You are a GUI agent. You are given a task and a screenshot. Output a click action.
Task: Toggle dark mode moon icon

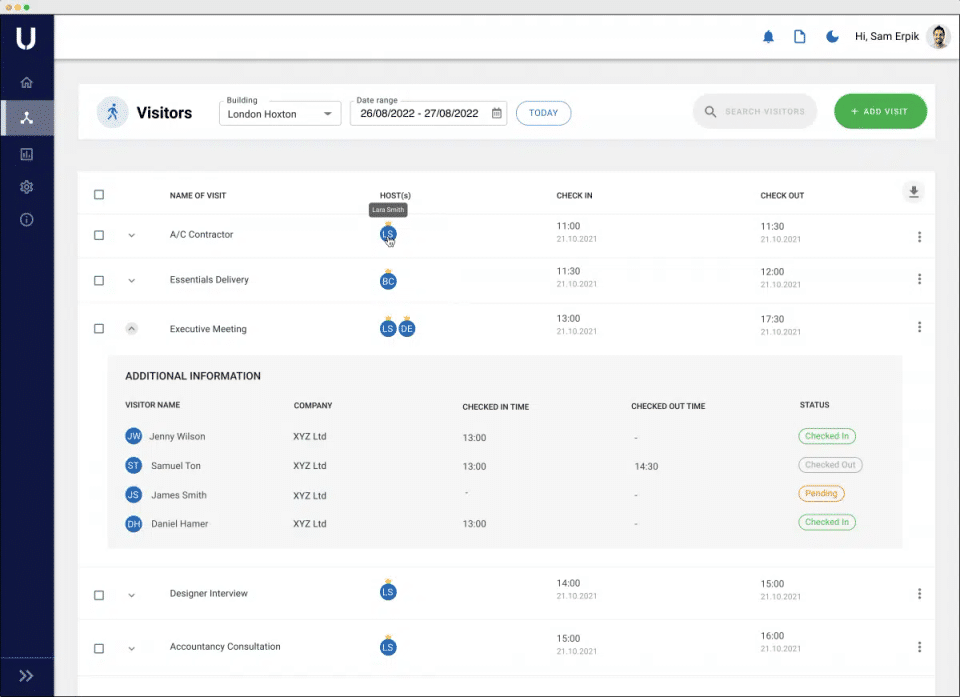click(832, 37)
